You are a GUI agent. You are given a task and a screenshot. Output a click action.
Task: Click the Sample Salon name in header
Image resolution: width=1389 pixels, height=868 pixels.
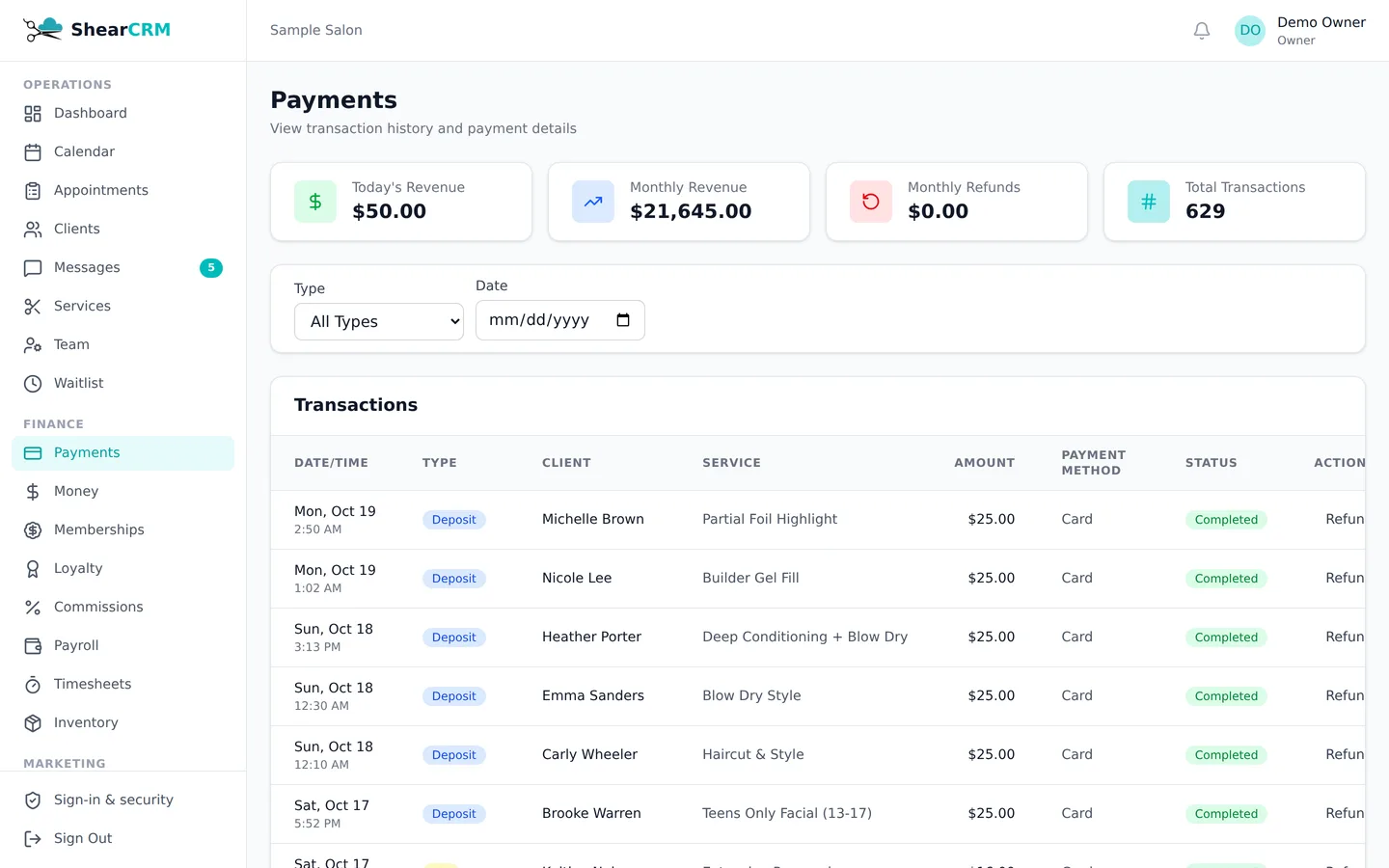(316, 30)
